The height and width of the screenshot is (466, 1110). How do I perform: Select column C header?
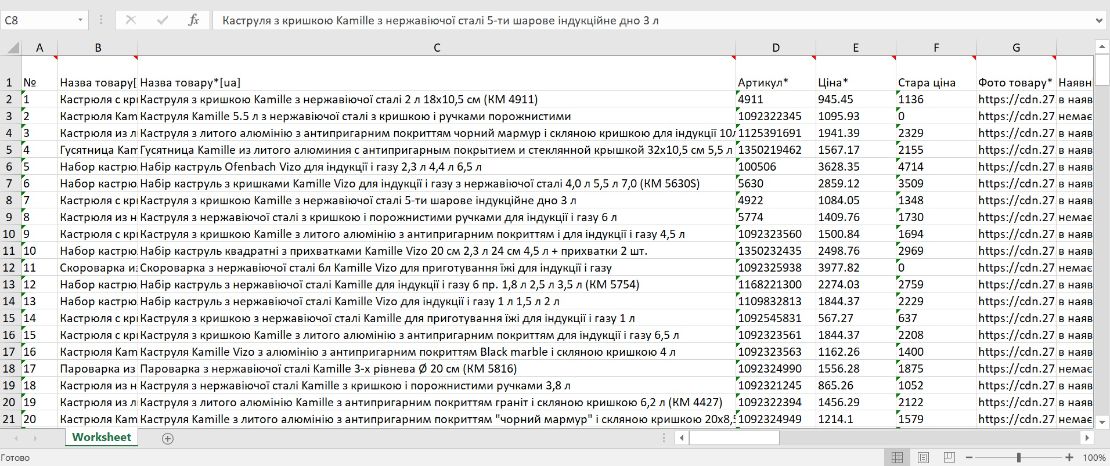click(x=437, y=48)
